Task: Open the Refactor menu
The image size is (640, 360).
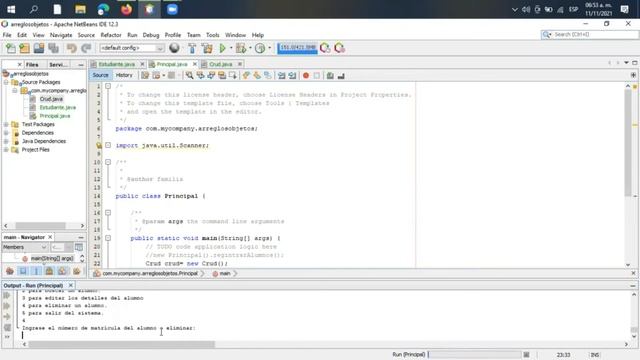Action: tap(111, 35)
